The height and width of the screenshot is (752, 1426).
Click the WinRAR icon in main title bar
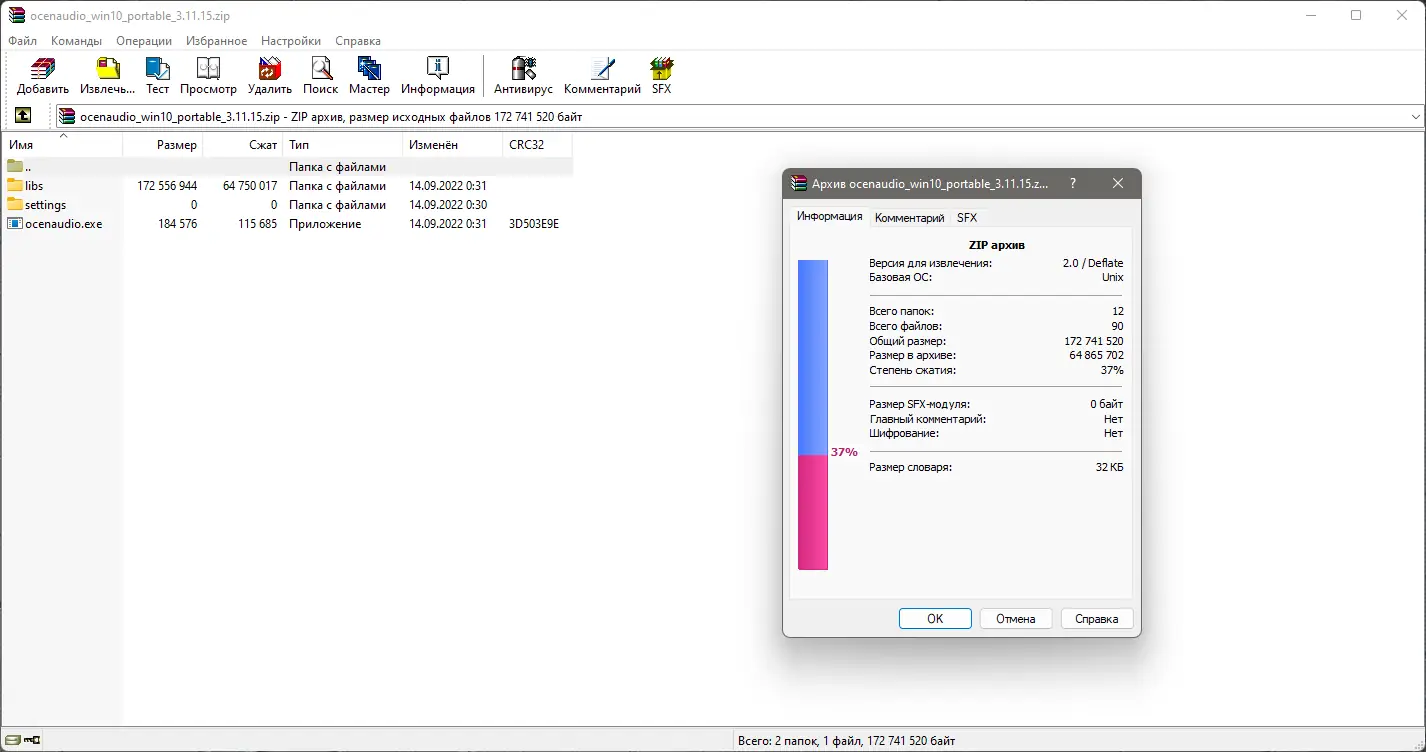17,15
